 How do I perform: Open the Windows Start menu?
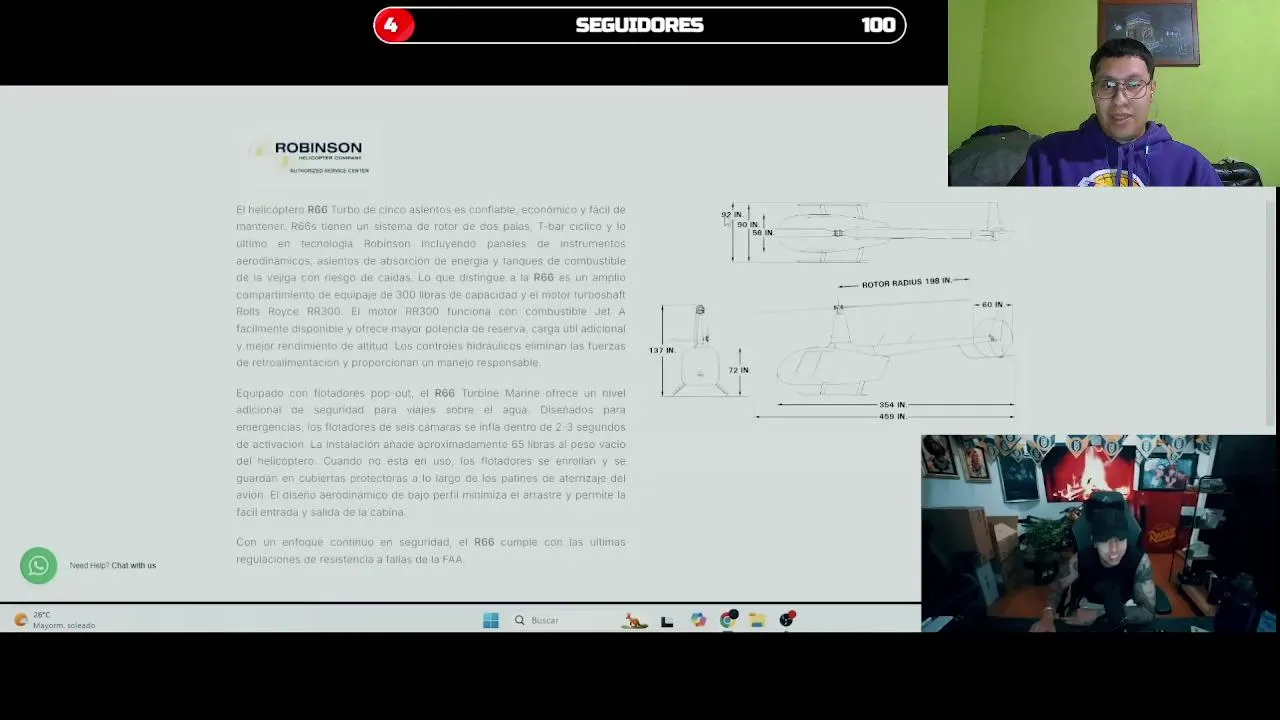click(x=491, y=621)
